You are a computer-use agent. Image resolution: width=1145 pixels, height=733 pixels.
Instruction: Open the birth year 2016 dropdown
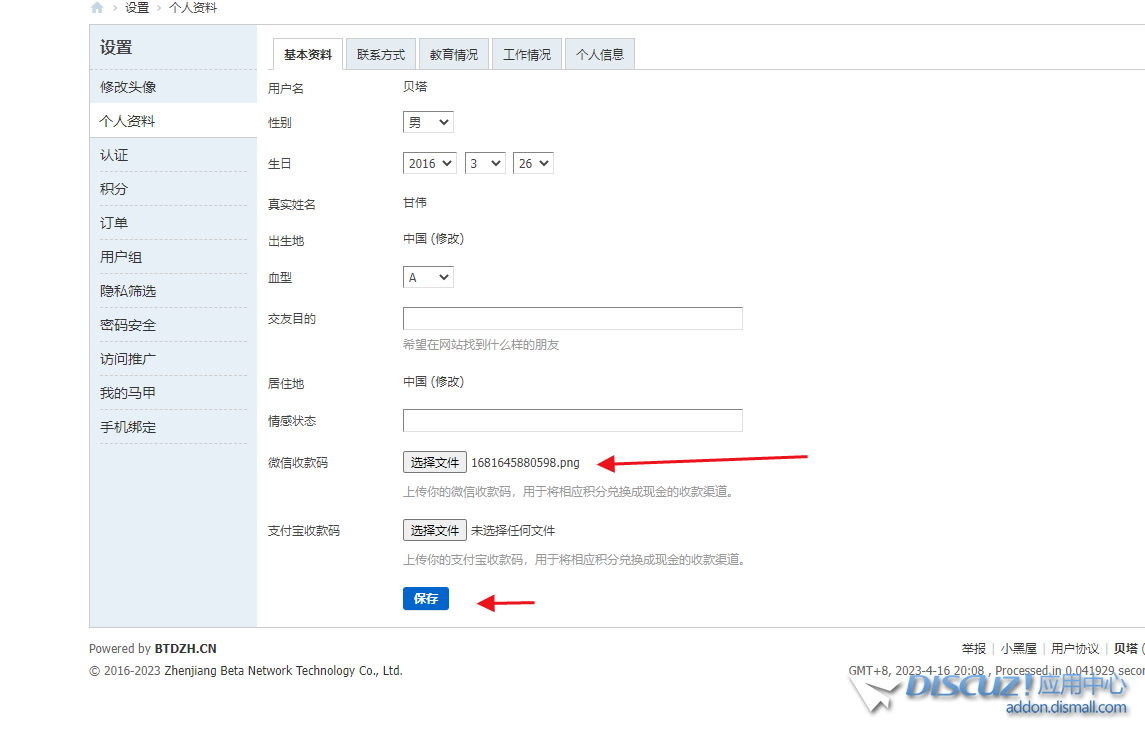click(x=429, y=162)
